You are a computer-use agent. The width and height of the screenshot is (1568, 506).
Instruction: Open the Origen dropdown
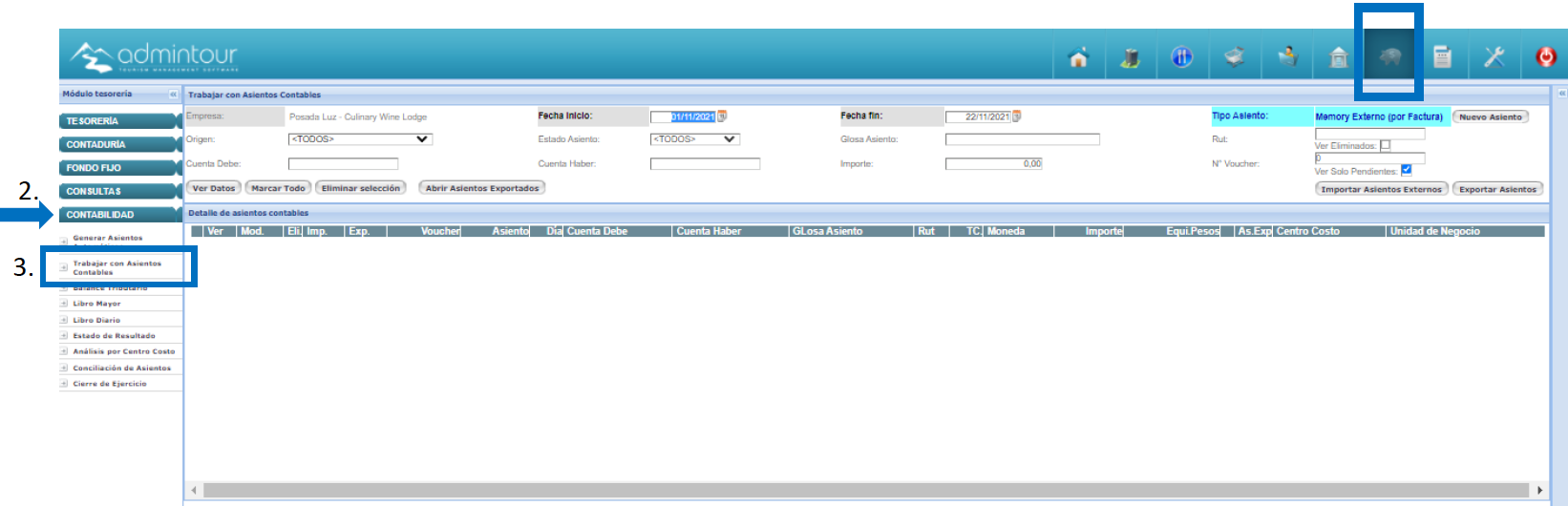pos(360,139)
